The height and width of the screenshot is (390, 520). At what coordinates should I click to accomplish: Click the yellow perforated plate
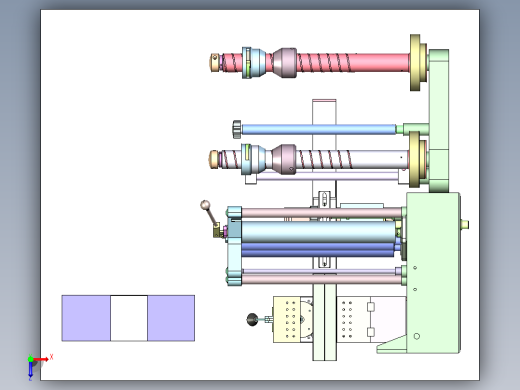pos(287,319)
